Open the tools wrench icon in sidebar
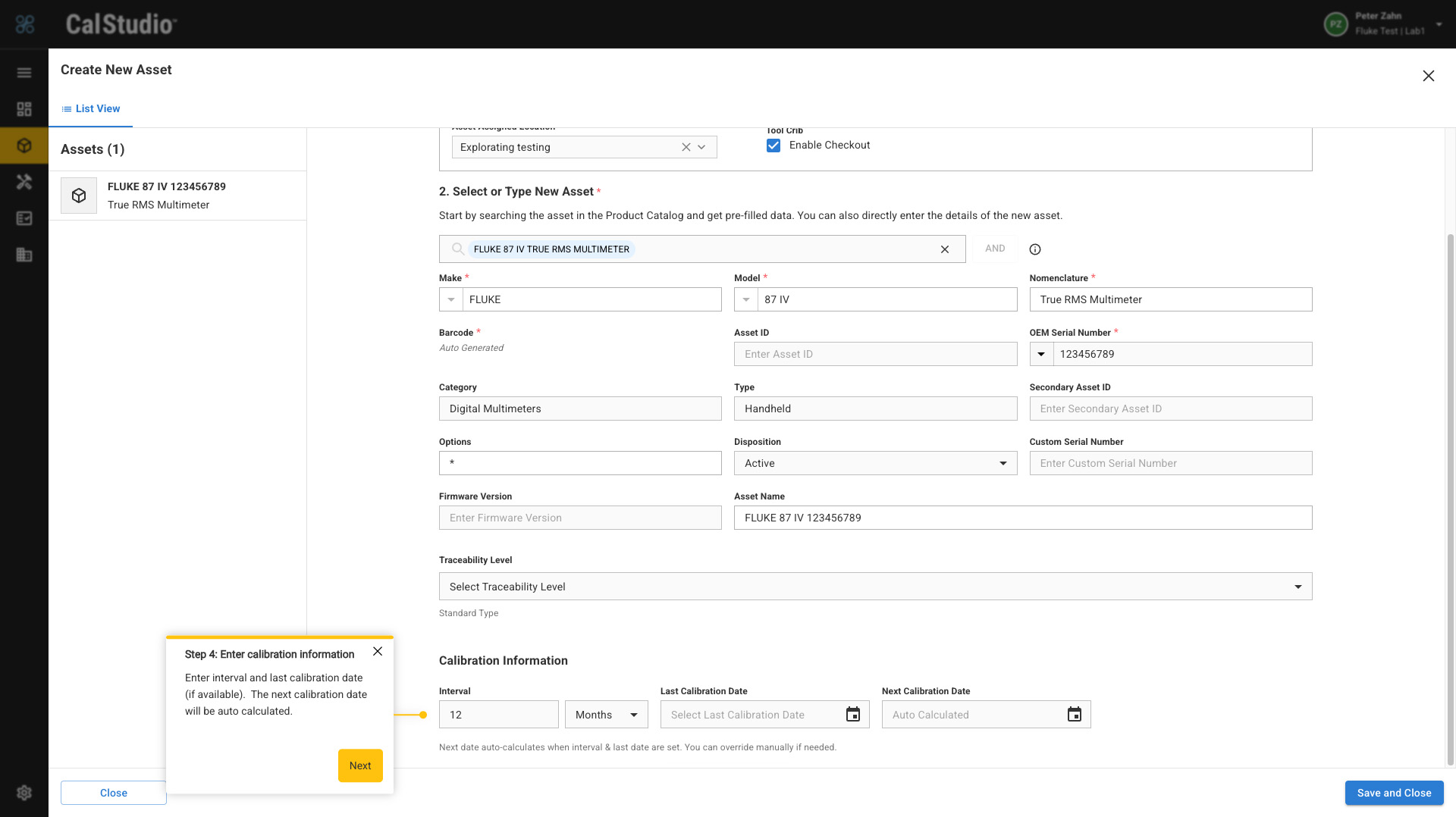The image size is (1456, 817). pos(24,182)
